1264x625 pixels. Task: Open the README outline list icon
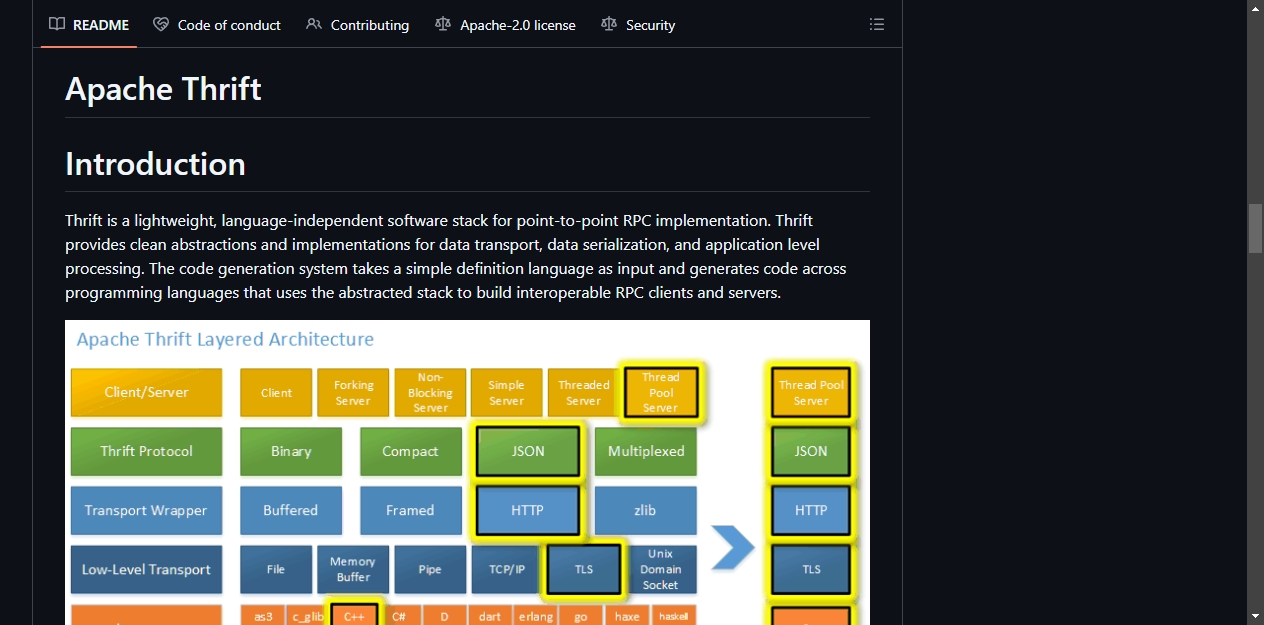tap(877, 24)
